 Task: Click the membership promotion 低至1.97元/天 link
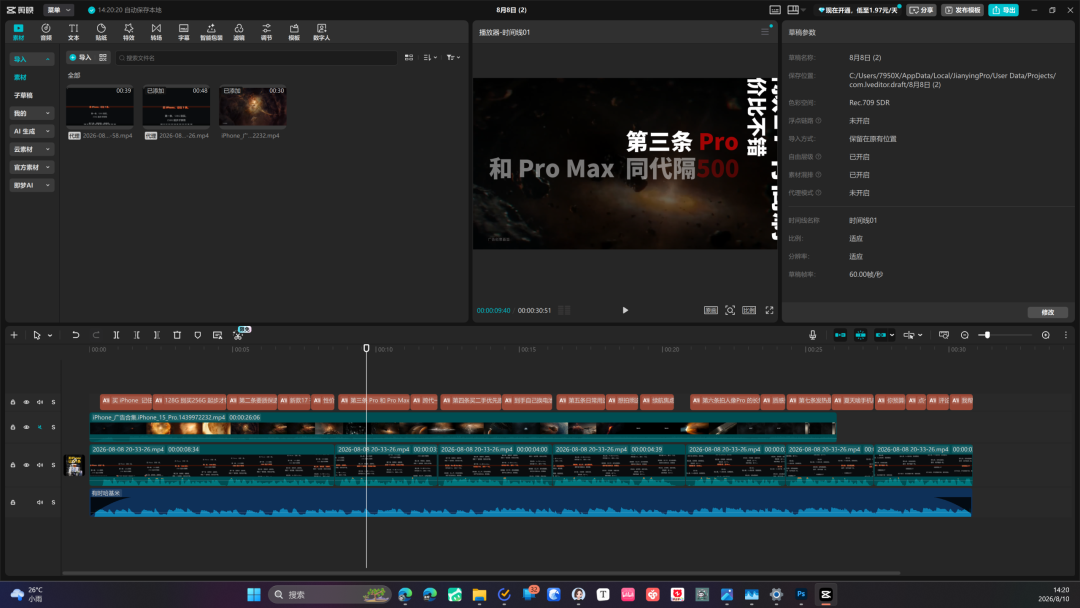tap(858, 10)
